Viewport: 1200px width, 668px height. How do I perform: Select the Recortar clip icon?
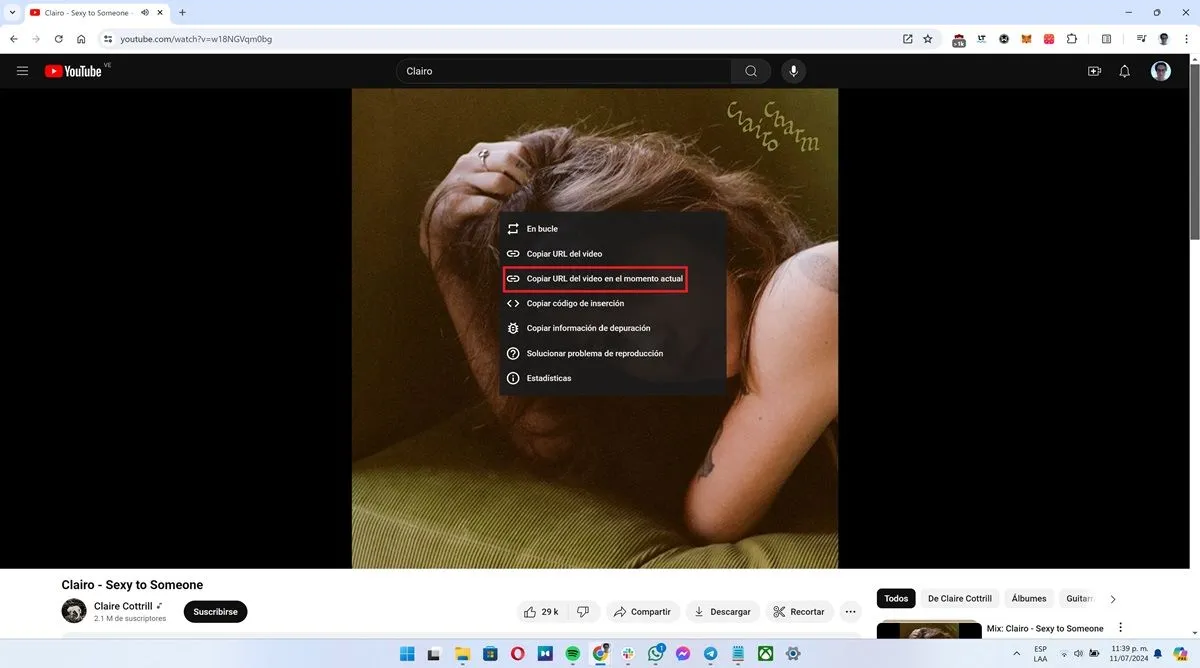click(x=778, y=611)
